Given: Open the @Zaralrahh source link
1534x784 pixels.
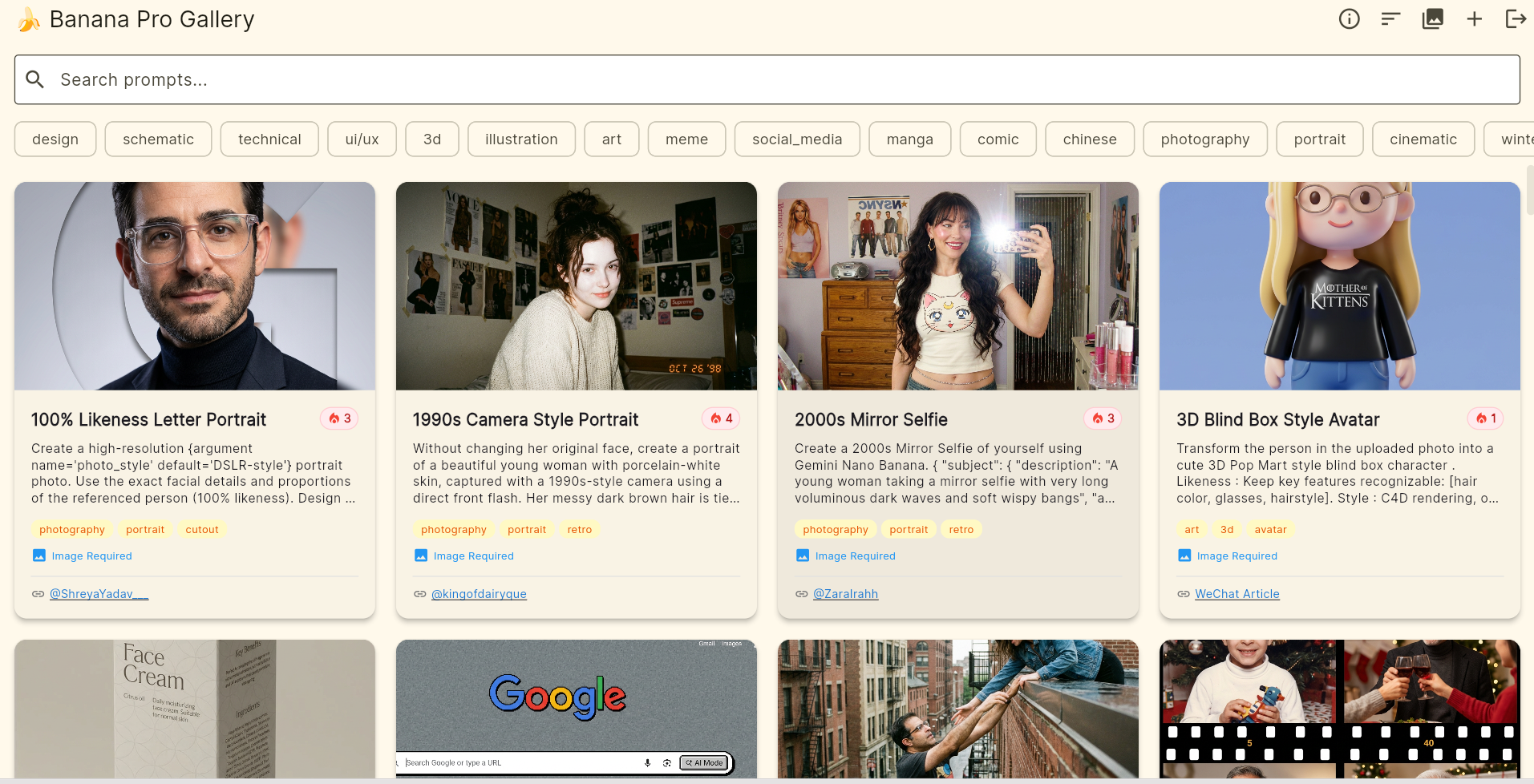Looking at the screenshot, I should coord(846,594).
